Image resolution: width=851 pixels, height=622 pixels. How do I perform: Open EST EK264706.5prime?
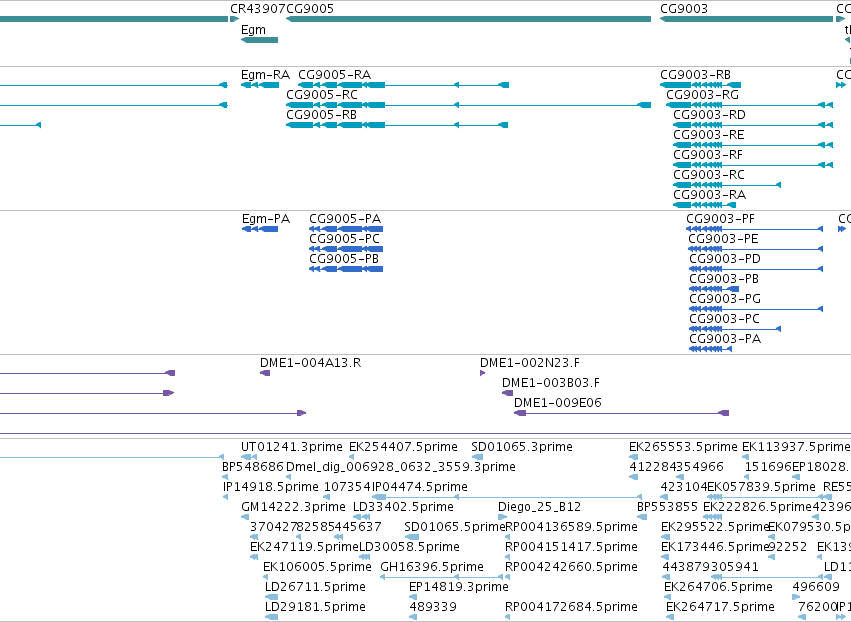[719, 588]
